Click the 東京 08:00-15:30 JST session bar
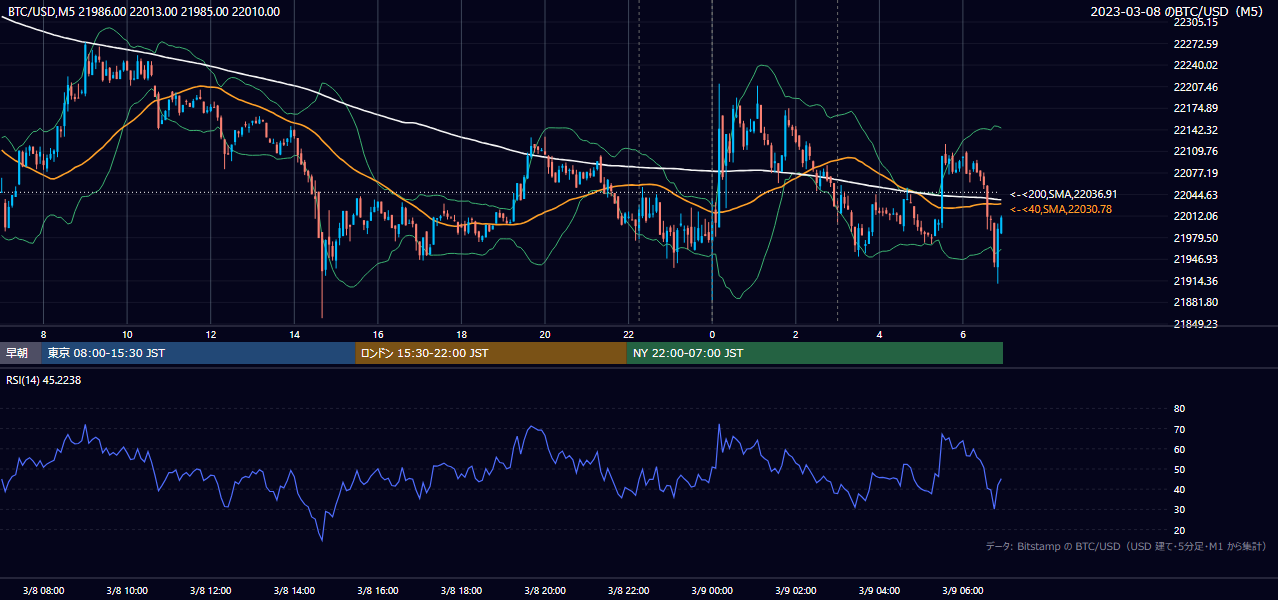 point(198,353)
